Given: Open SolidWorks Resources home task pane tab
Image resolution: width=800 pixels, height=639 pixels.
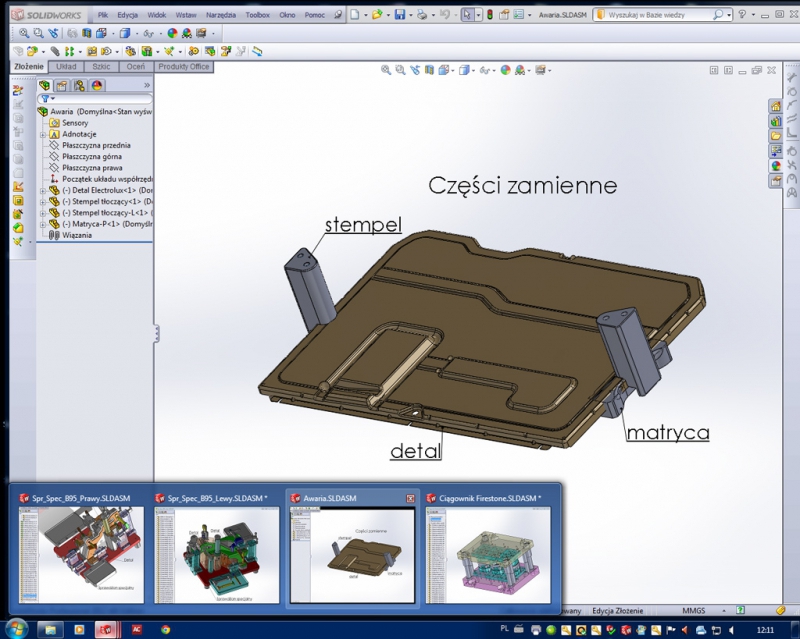Looking at the screenshot, I should pyautogui.click(x=775, y=106).
